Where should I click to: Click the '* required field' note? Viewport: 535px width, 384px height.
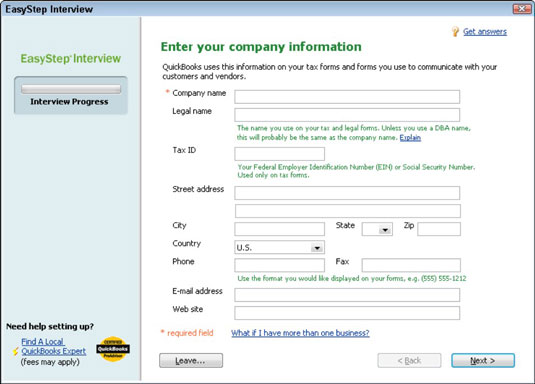tap(187, 333)
